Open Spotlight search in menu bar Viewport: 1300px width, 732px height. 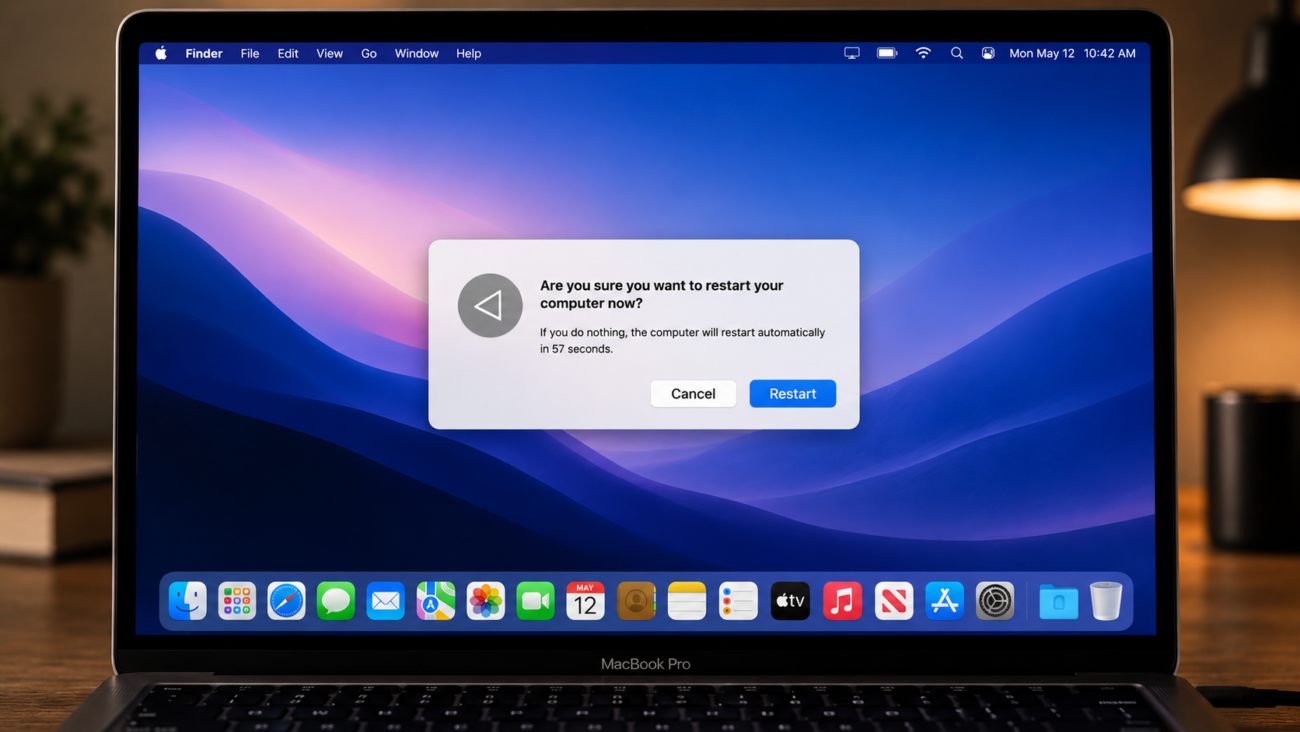[x=957, y=53]
